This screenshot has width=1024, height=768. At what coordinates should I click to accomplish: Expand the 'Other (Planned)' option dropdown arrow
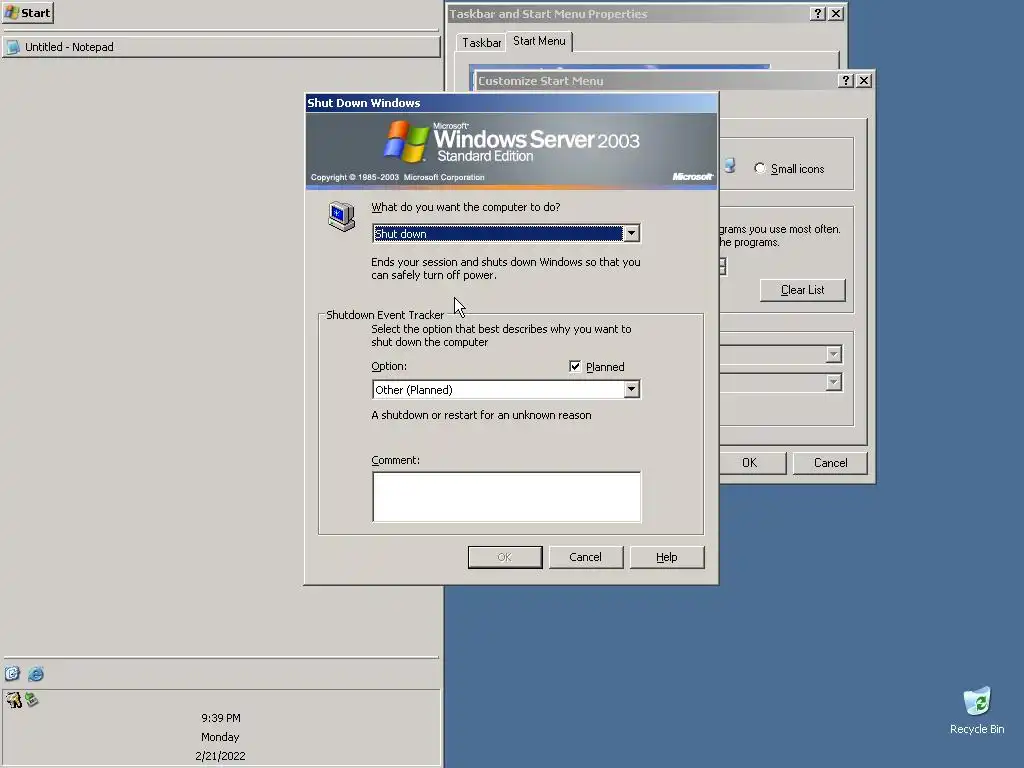coord(631,390)
